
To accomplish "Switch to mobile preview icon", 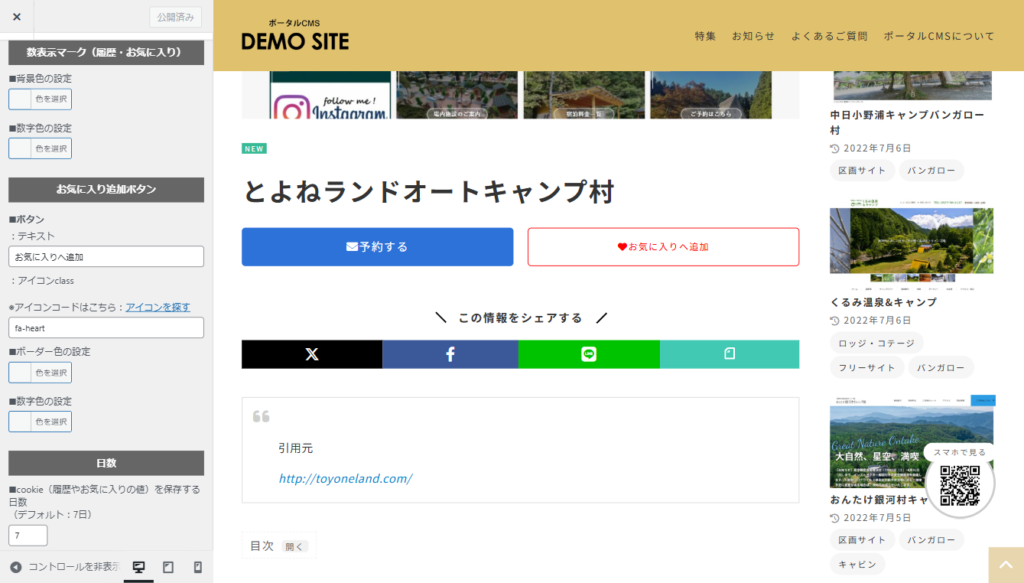I will tap(197, 567).
